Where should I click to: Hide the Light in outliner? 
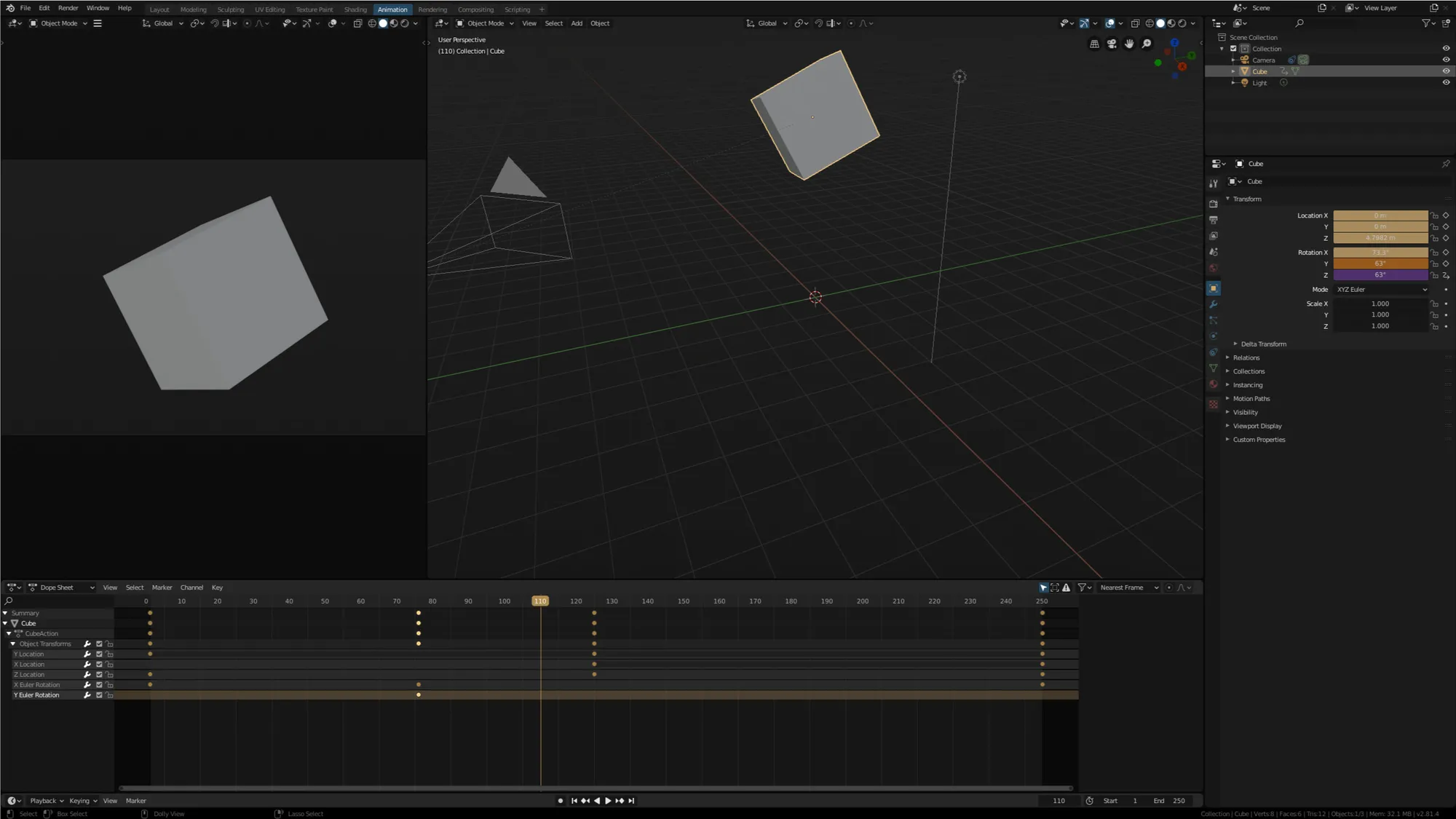coord(1446,83)
